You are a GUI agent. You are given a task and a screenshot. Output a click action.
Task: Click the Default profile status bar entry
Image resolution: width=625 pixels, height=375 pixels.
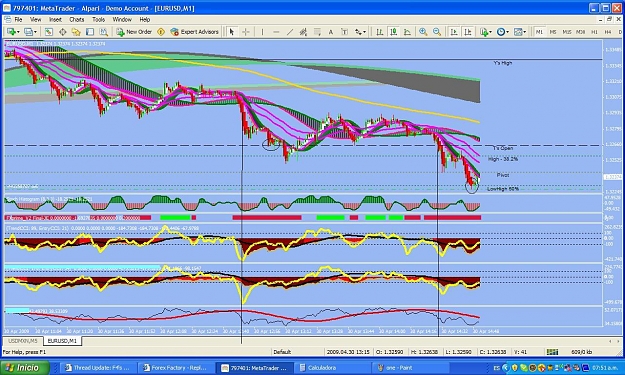tap(282, 352)
